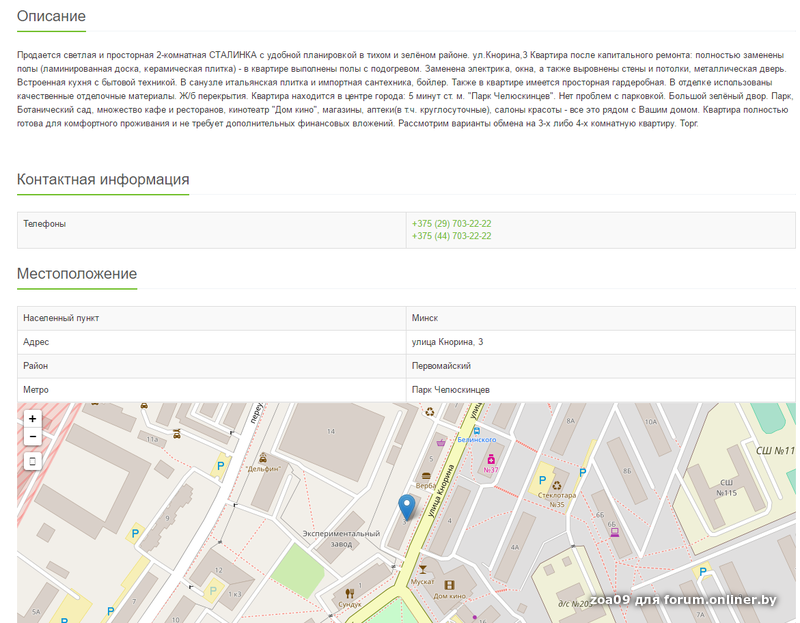Viewport: 800px width, 623px height.
Task: Click building 4А on the map
Action: (515, 547)
